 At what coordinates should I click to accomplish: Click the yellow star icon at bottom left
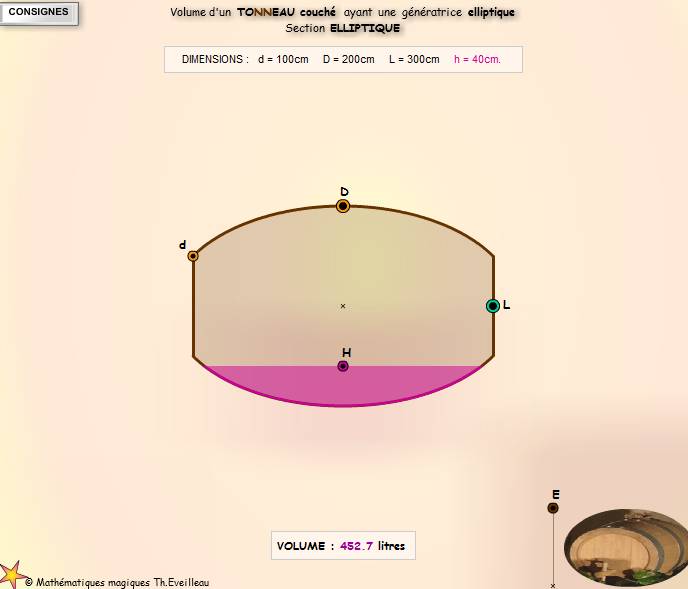point(11,575)
